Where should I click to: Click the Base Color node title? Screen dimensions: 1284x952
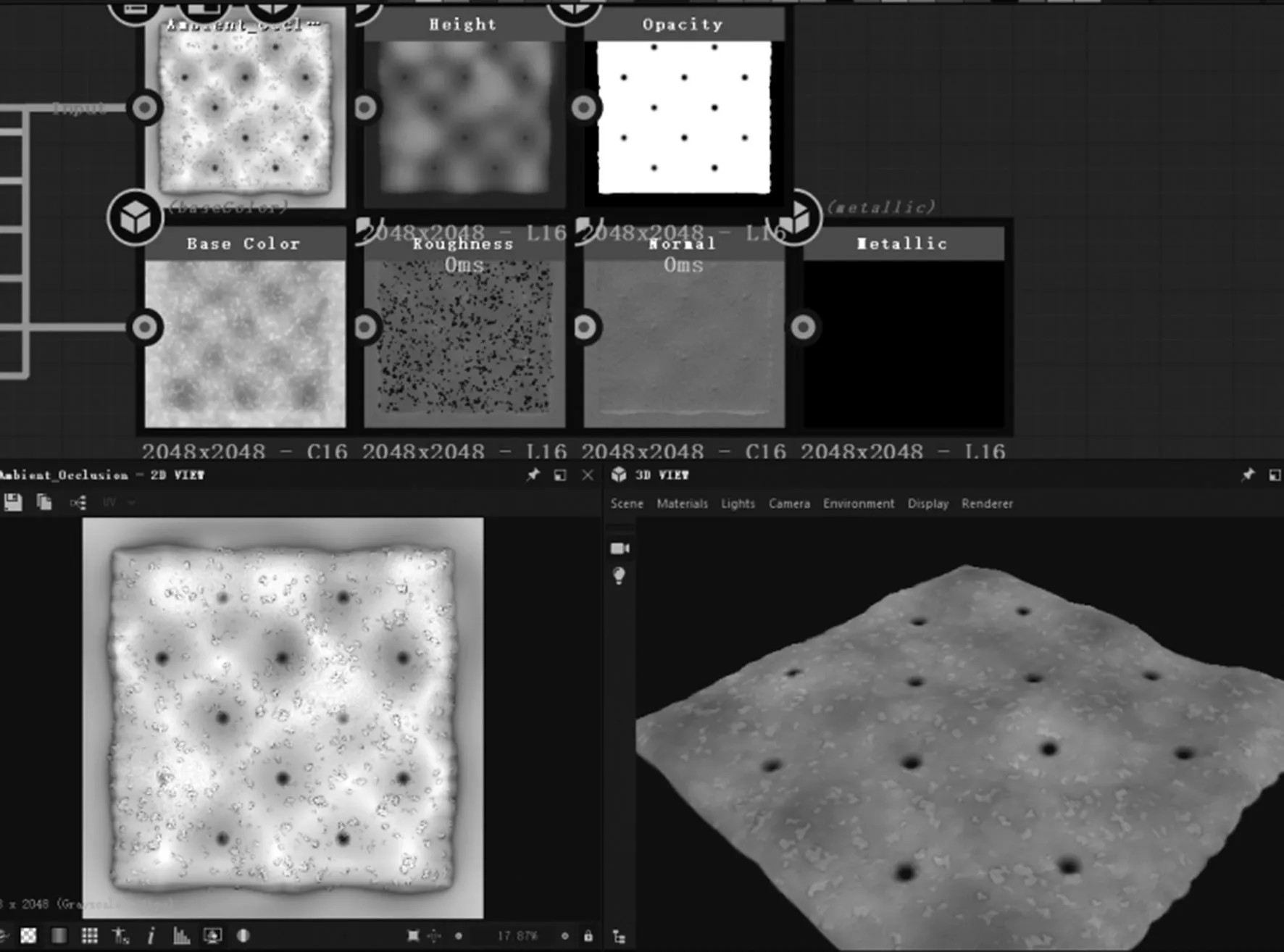pyautogui.click(x=243, y=243)
